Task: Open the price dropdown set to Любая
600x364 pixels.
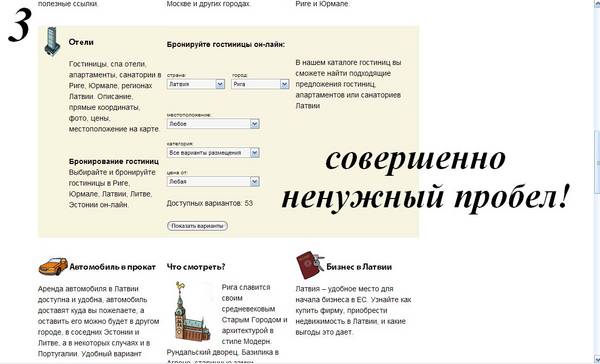Action: pos(213,181)
